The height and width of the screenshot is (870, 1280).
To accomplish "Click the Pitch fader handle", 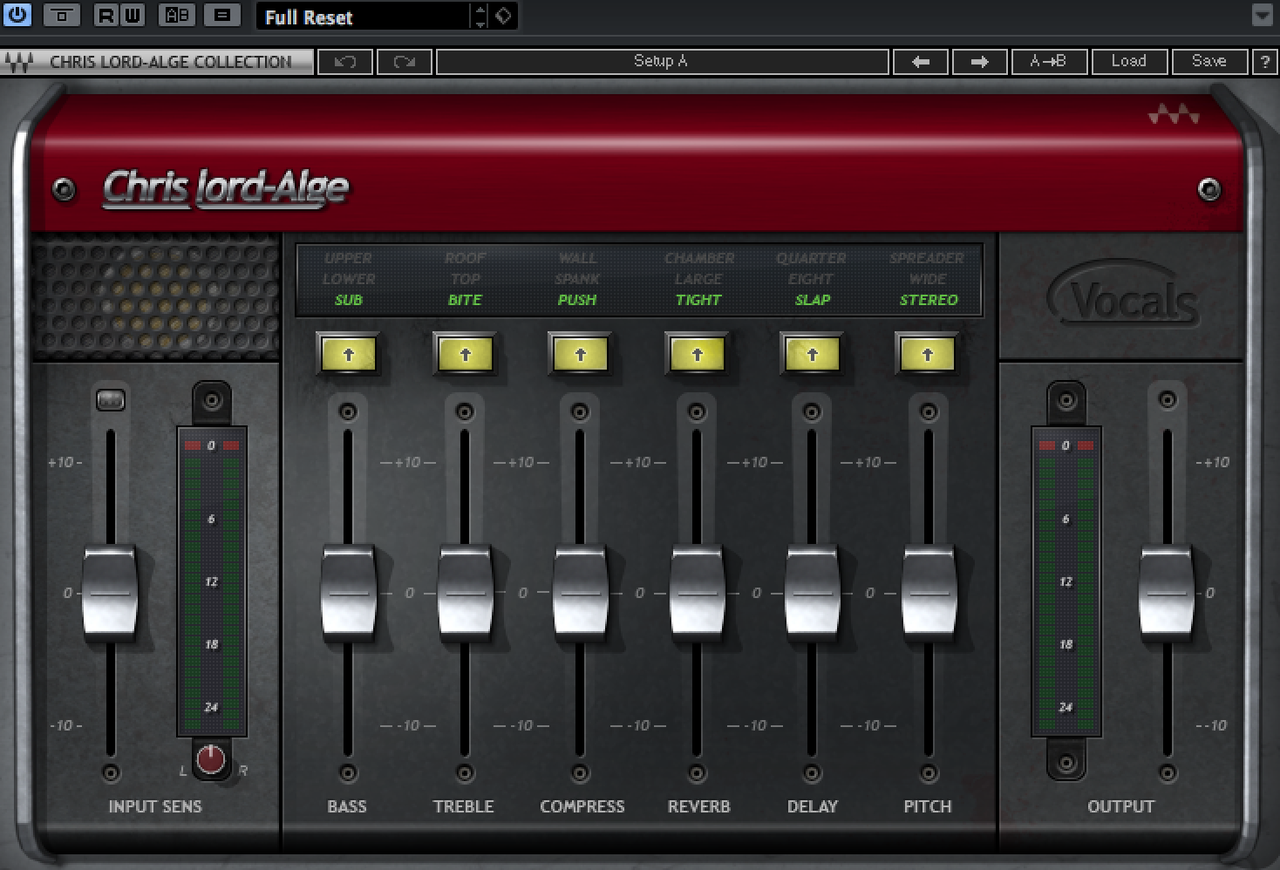I will click(x=929, y=592).
